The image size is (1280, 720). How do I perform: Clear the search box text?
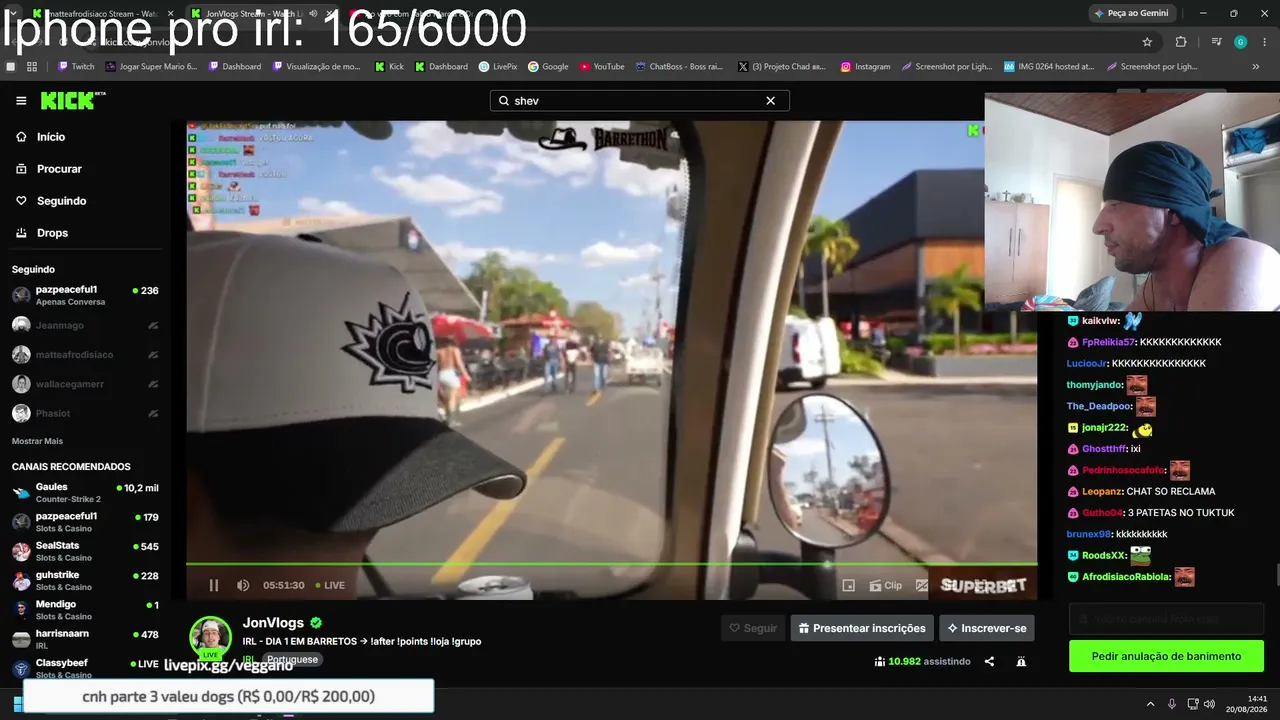770,101
